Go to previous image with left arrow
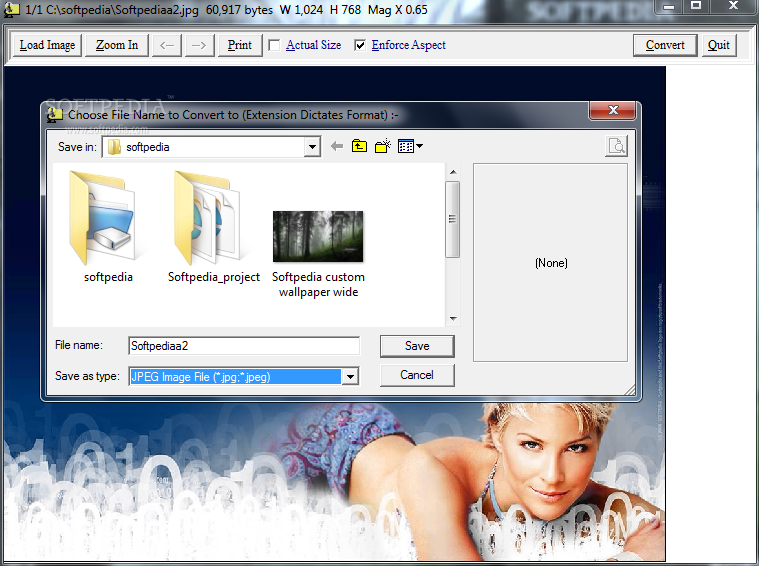759x566 pixels. [167, 45]
